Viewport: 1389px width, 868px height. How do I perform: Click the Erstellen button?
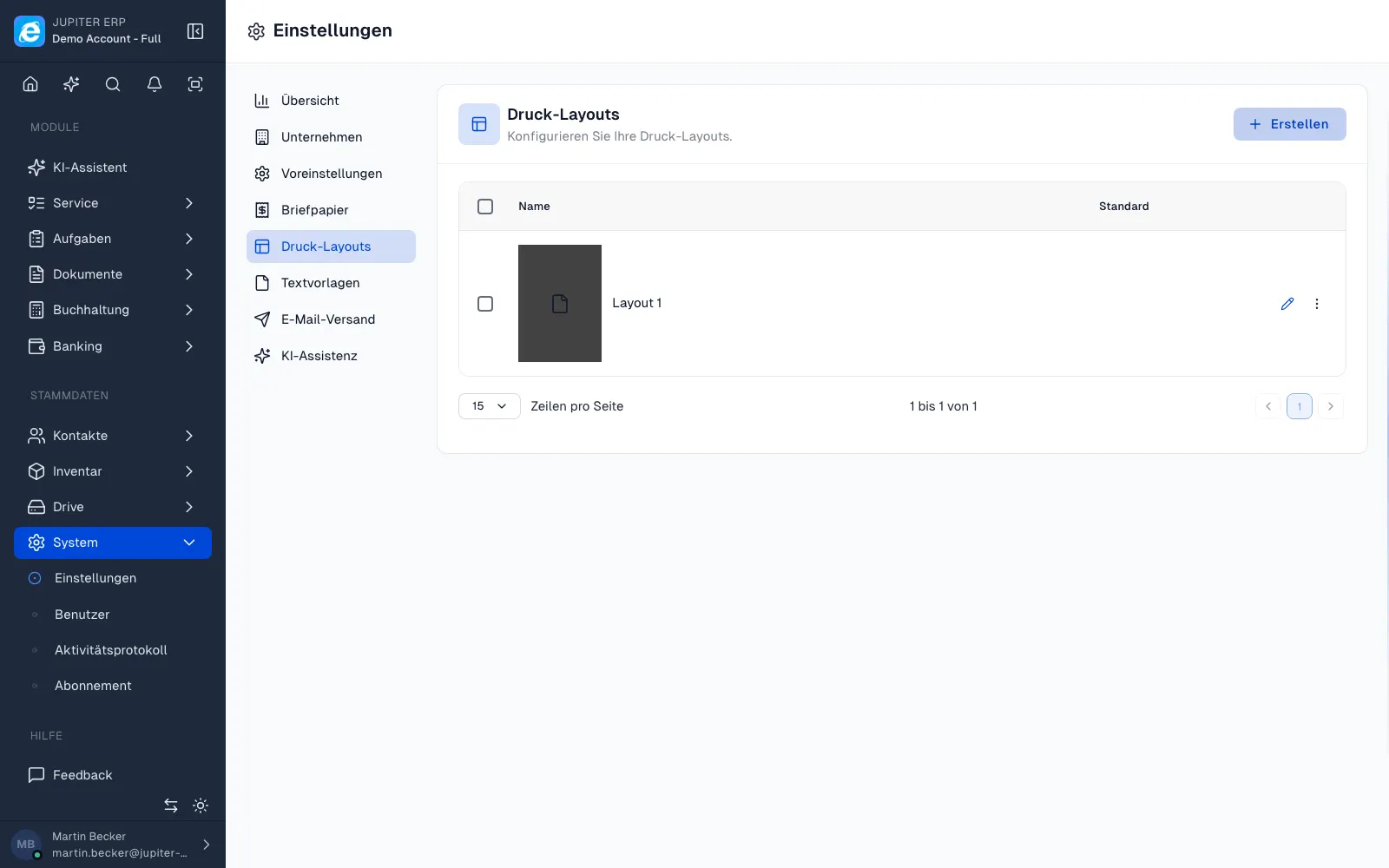pos(1289,124)
